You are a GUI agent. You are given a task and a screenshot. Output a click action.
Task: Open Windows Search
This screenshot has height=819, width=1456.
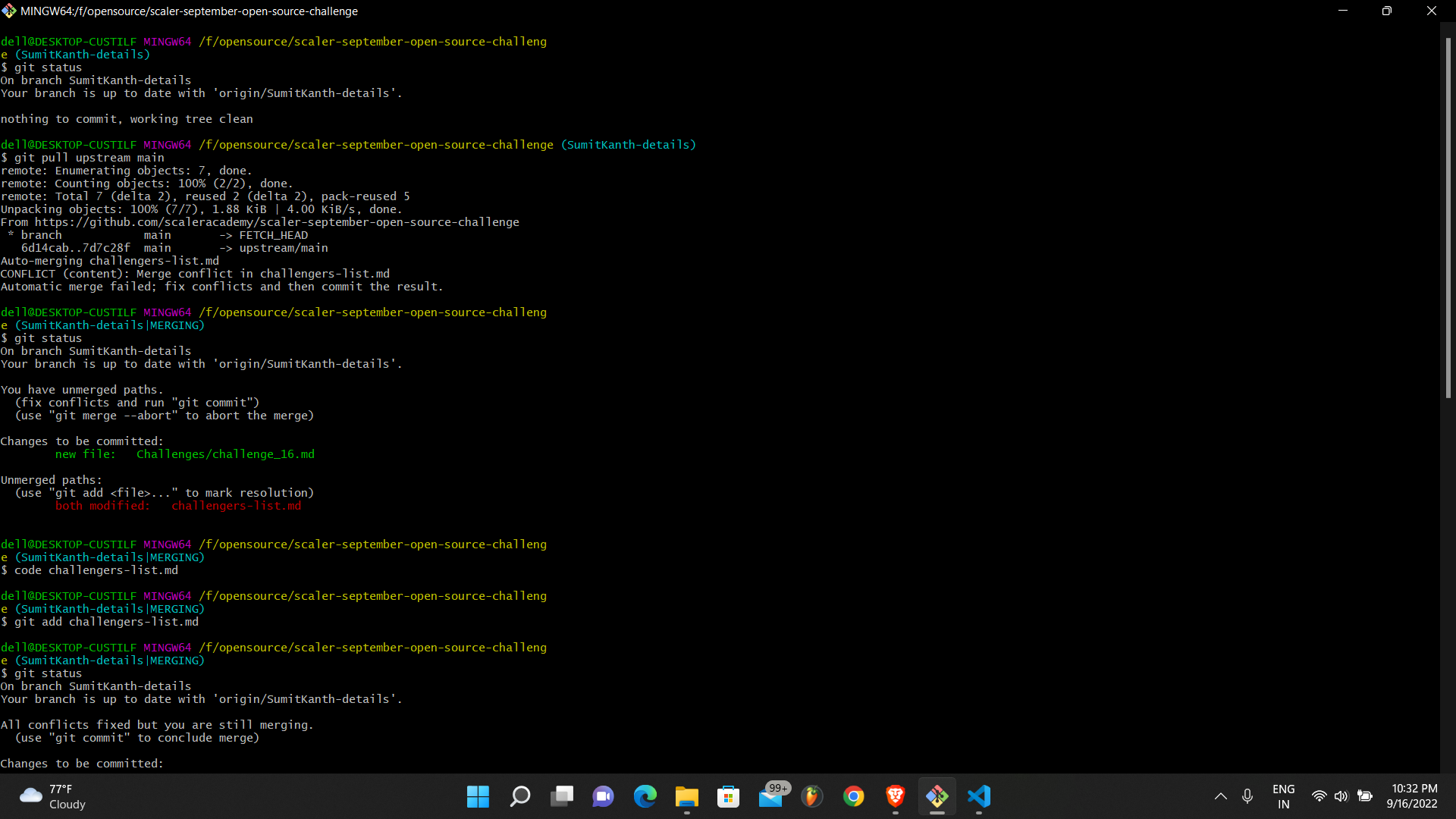click(520, 797)
